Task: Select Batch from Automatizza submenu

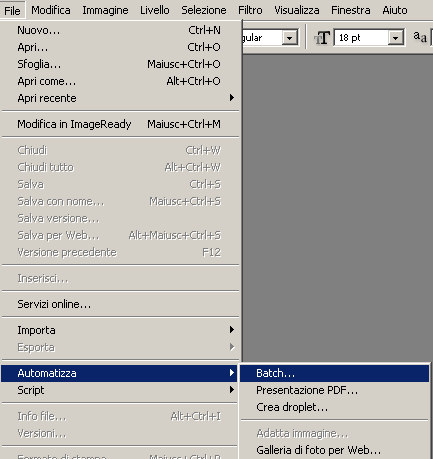Action: (x=334, y=373)
